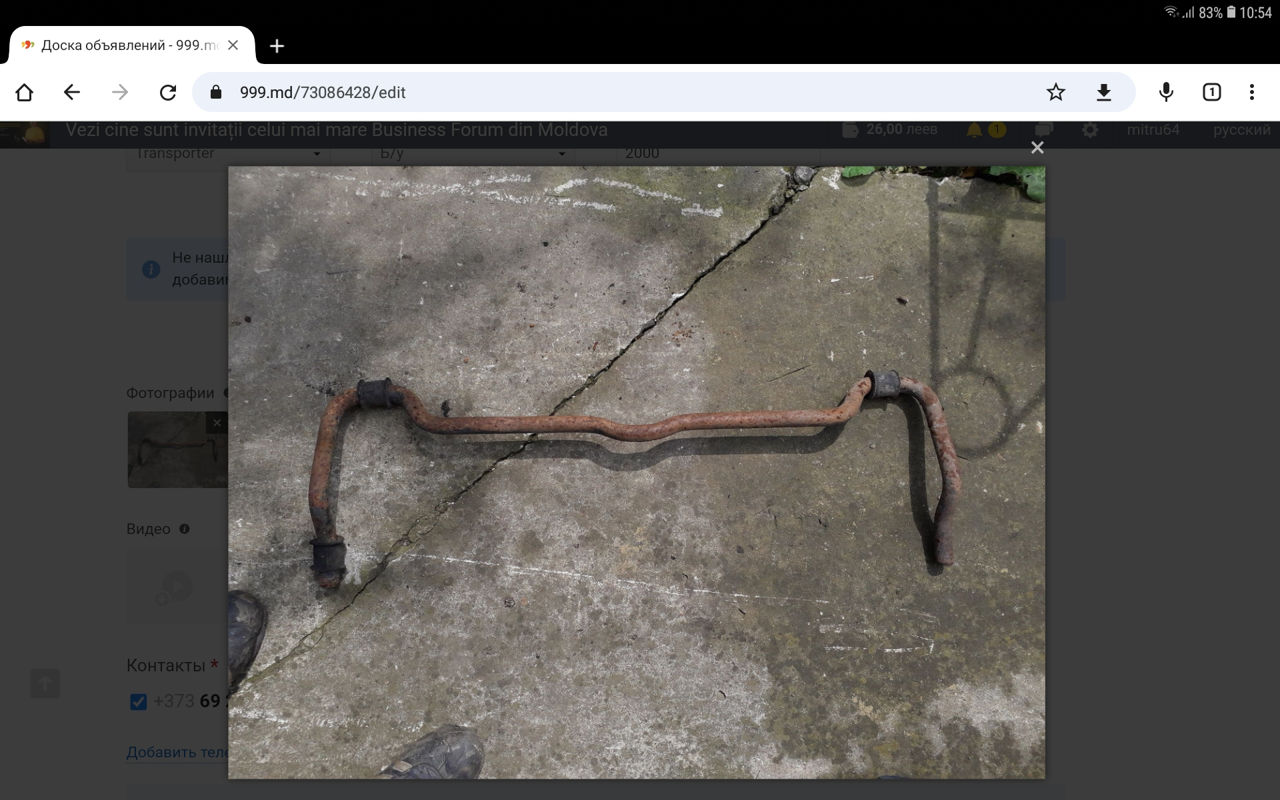Open the Б/у condition dropdown

(x=473, y=154)
